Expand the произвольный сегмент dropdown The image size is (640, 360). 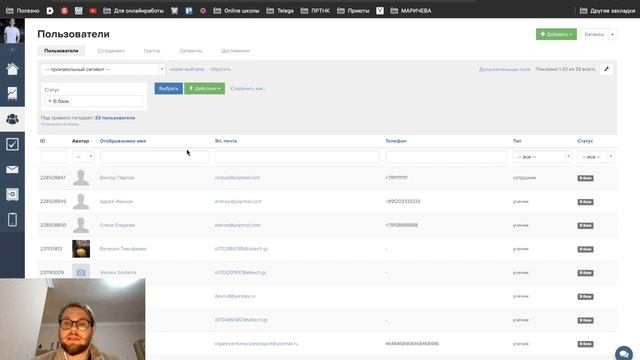click(103, 69)
